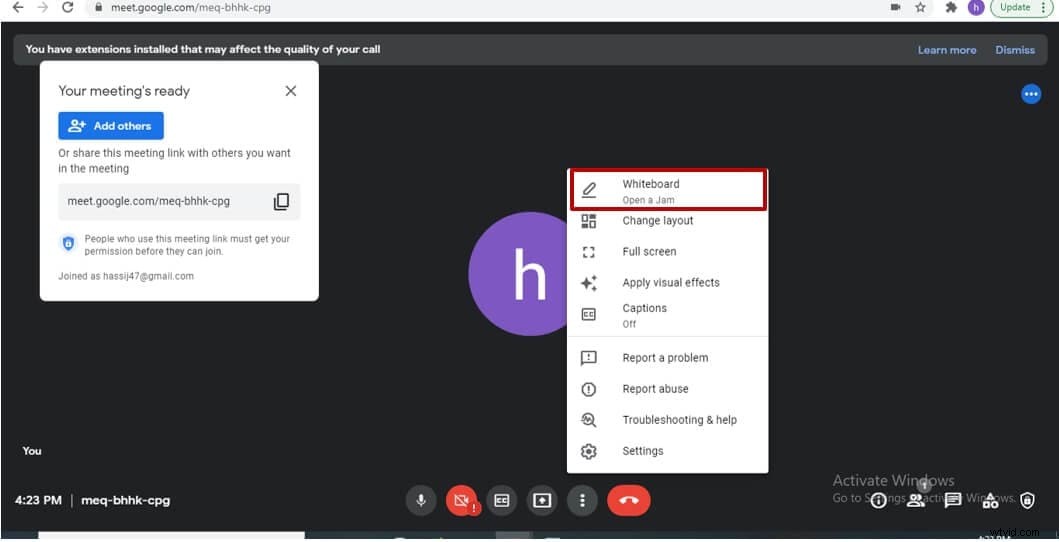Open Troubleshooting & help
This screenshot has width=1059, height=542.
click(668, 420)
